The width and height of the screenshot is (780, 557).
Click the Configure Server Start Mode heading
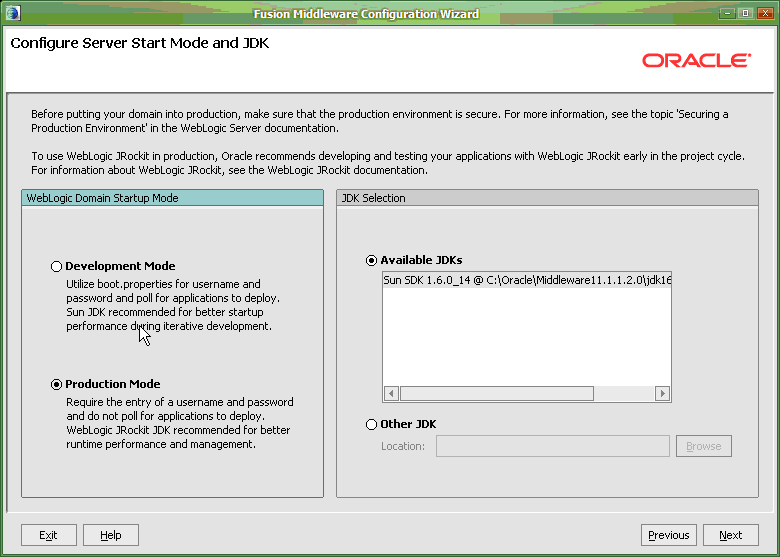[x=140, y=43]
